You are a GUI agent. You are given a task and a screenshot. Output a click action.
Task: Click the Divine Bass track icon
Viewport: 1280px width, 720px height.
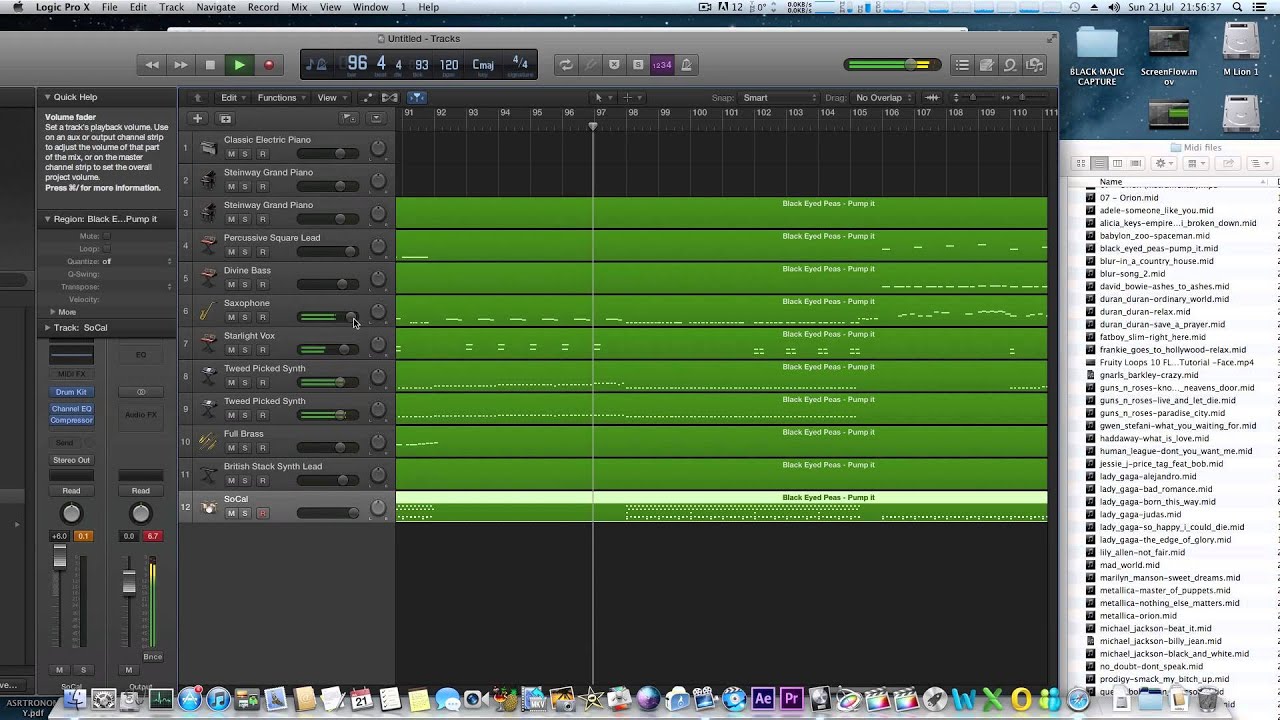click(208, 278)
